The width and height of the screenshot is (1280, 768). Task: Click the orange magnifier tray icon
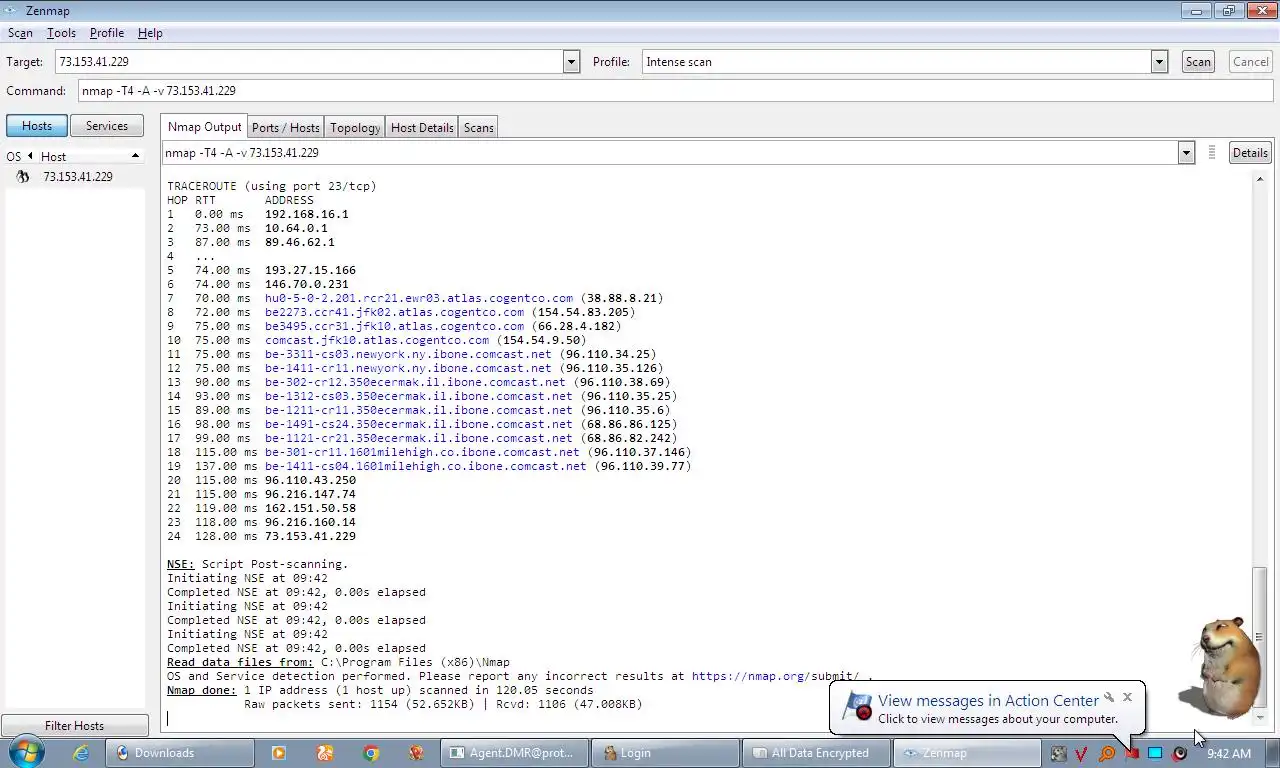(1106, 753)
